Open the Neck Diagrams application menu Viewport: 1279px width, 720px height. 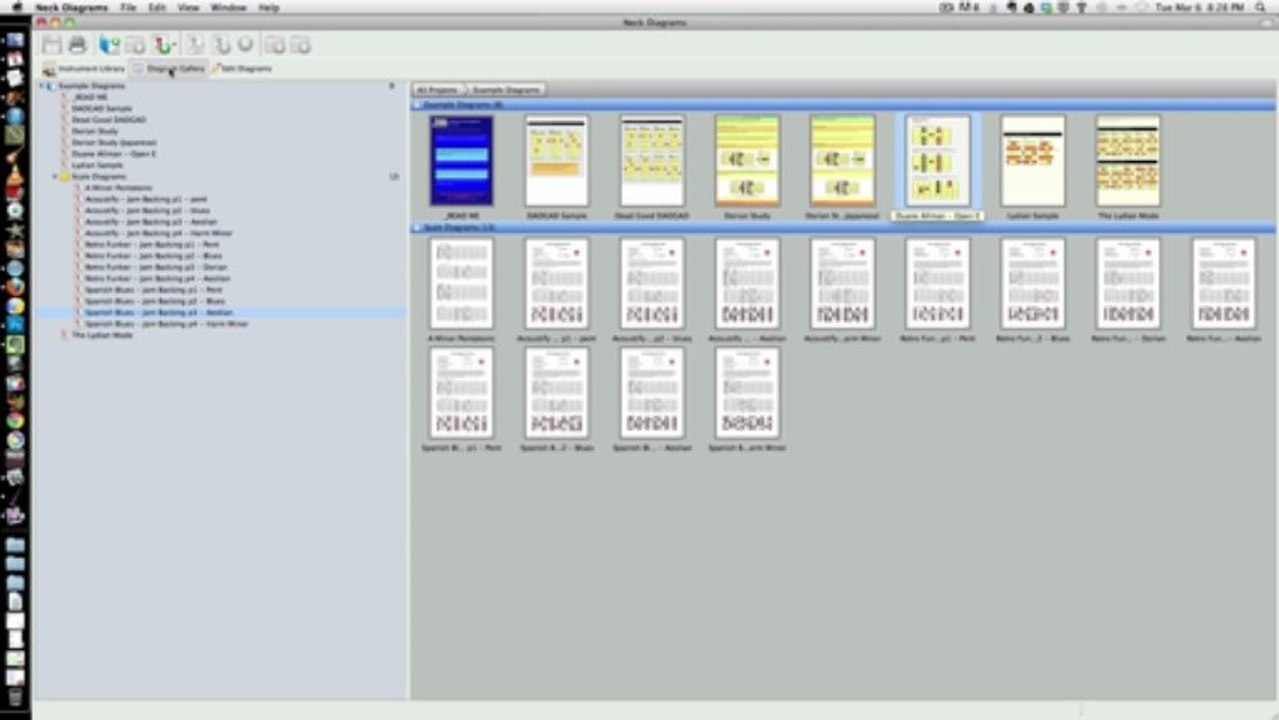tap(72, 7)
